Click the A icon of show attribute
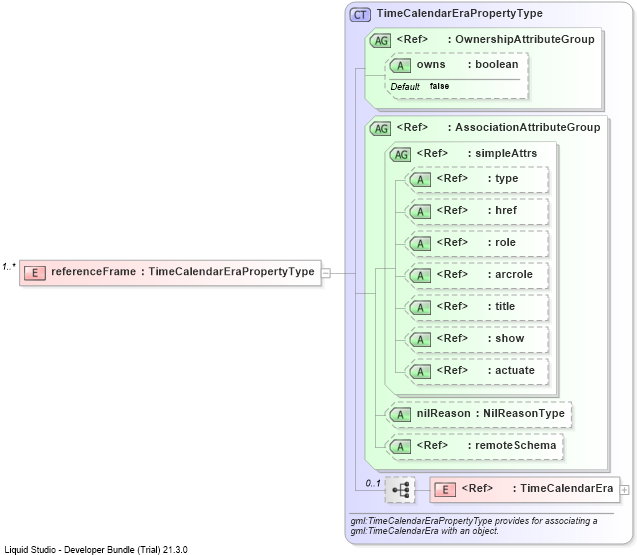637x555 pixels. pos(420,340)
